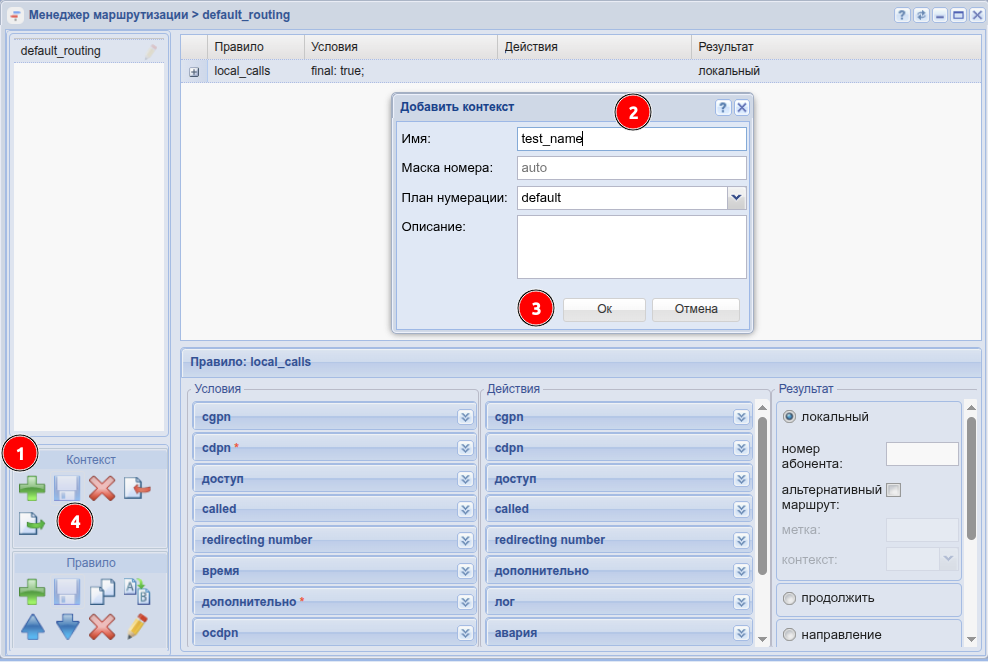Click the Действия panel scrollbar
The height and width of the screenshot is (662, 988).
(x=762, y=496)
